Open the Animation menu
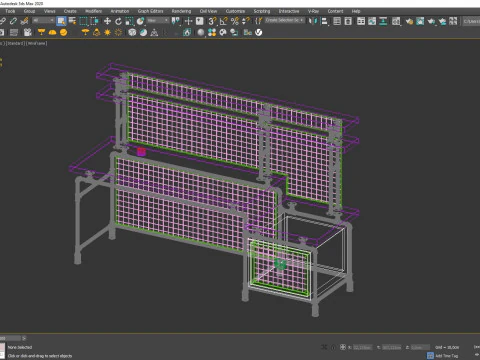Screen dimensions: 480x360 [x=120, y=11]
